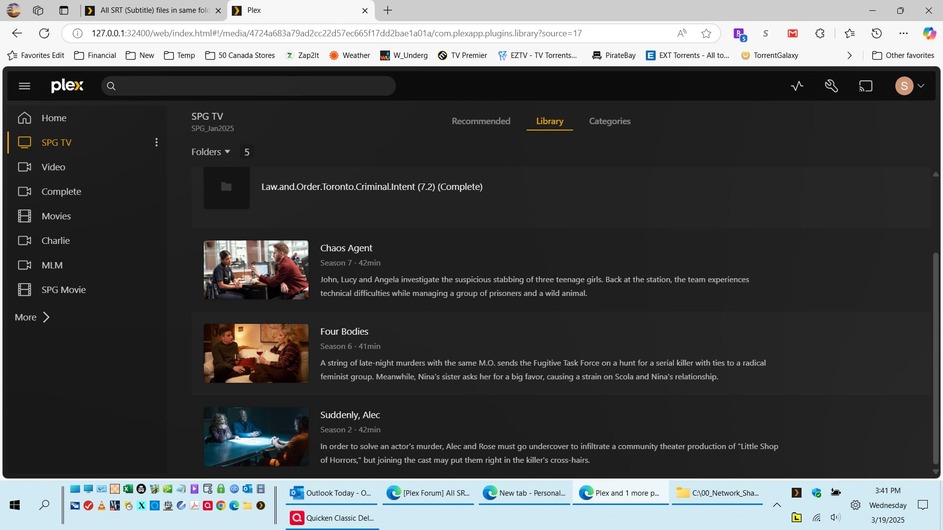Click the Plex logo

point(67,85)
